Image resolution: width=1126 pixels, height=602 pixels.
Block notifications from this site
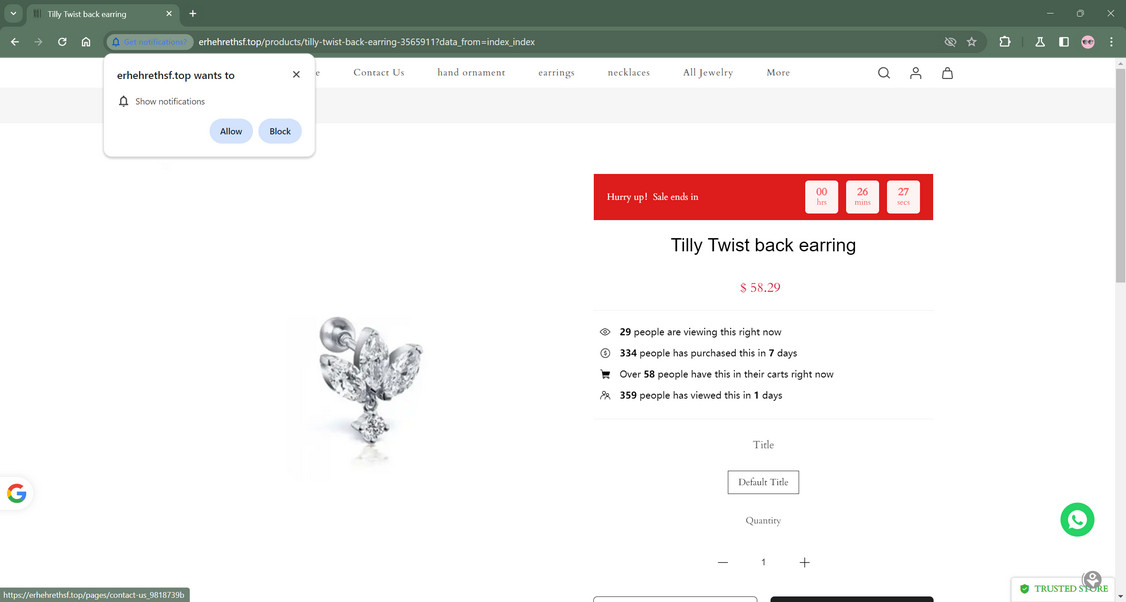280,131
